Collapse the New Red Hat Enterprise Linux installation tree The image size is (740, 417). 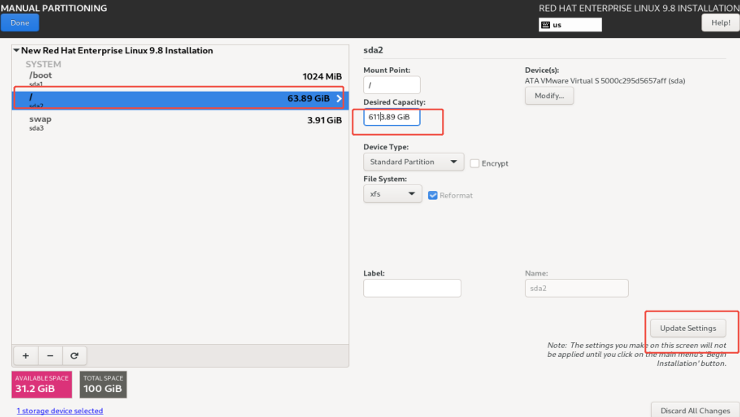coord(17,50)
